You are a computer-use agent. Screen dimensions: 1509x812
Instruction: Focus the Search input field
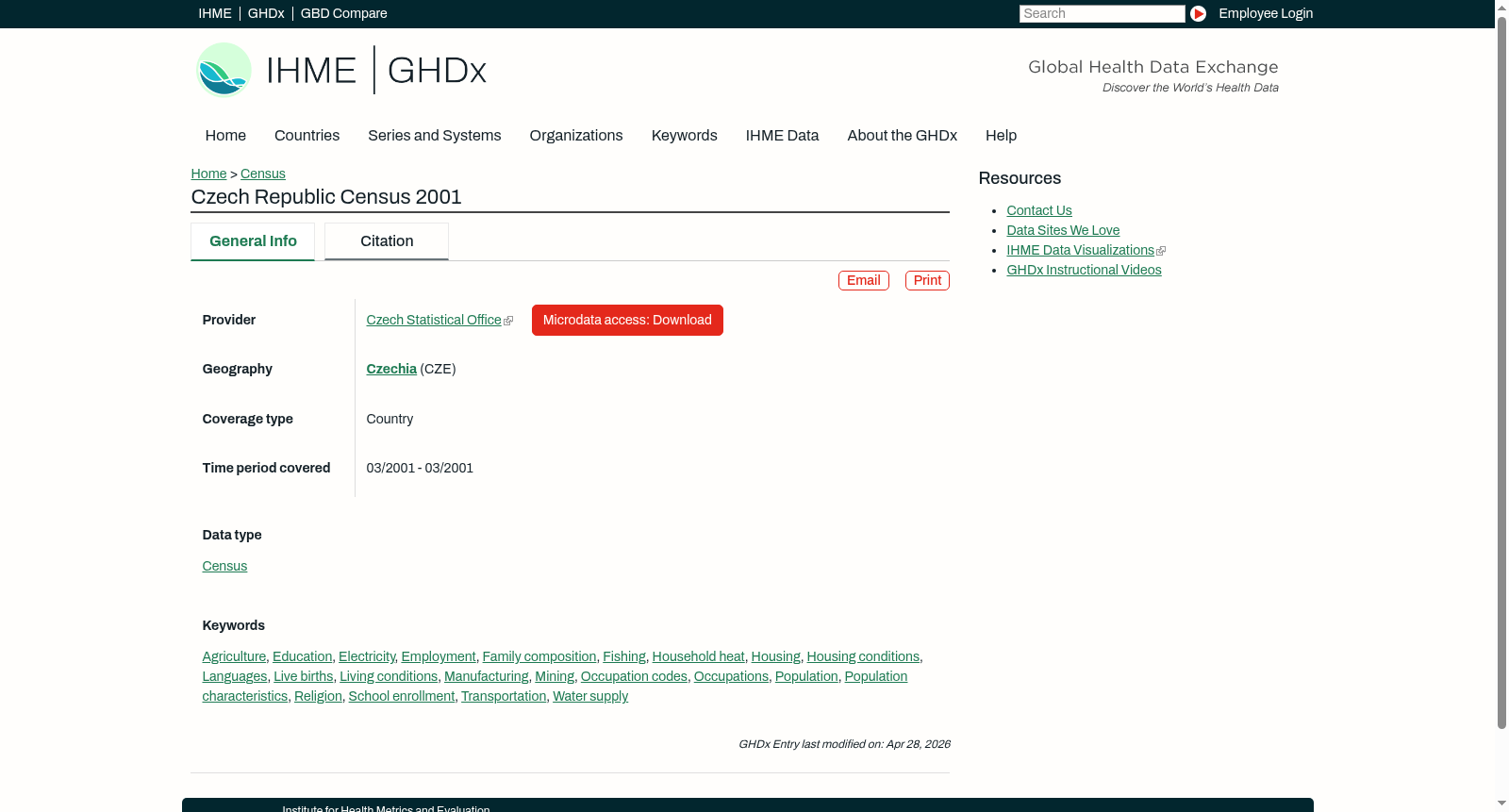1102,13
